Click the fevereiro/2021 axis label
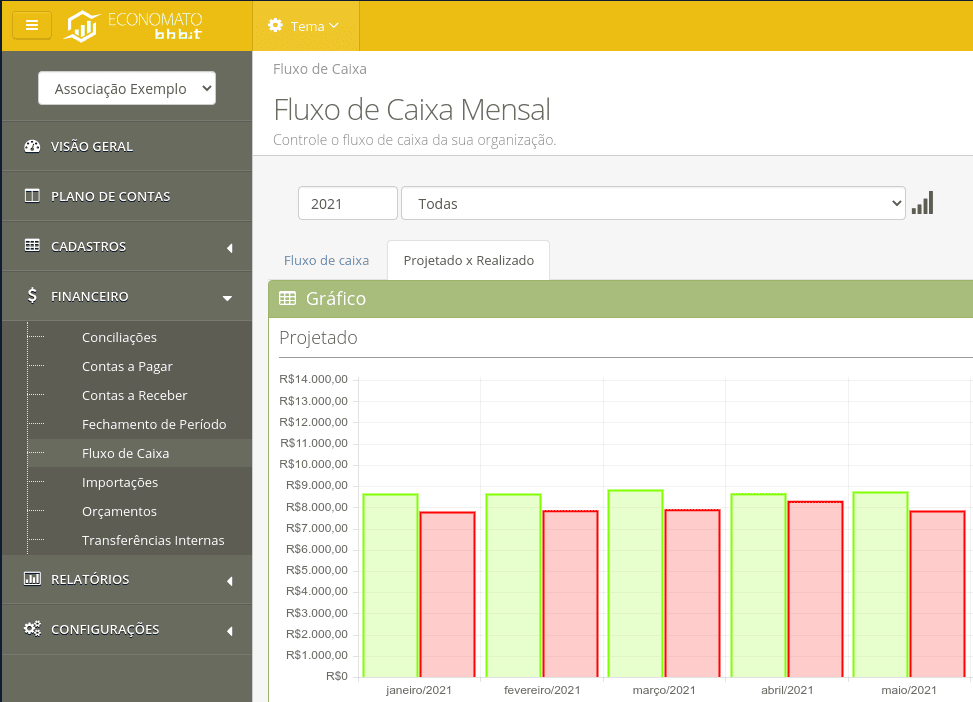This screenshot has height=702, width=973. click(542, 690)
